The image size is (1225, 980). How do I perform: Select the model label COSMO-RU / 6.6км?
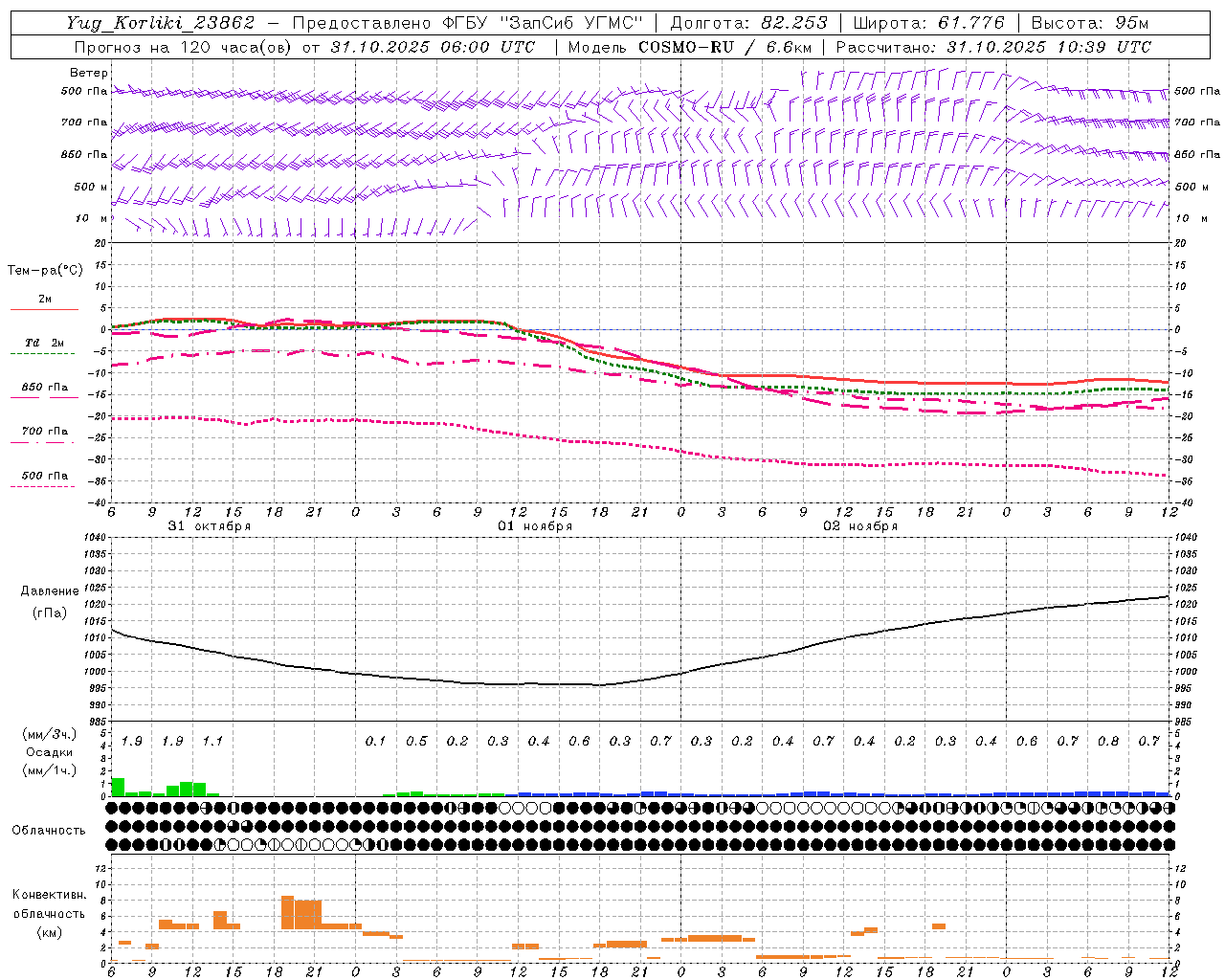click(x=724, y=47)
